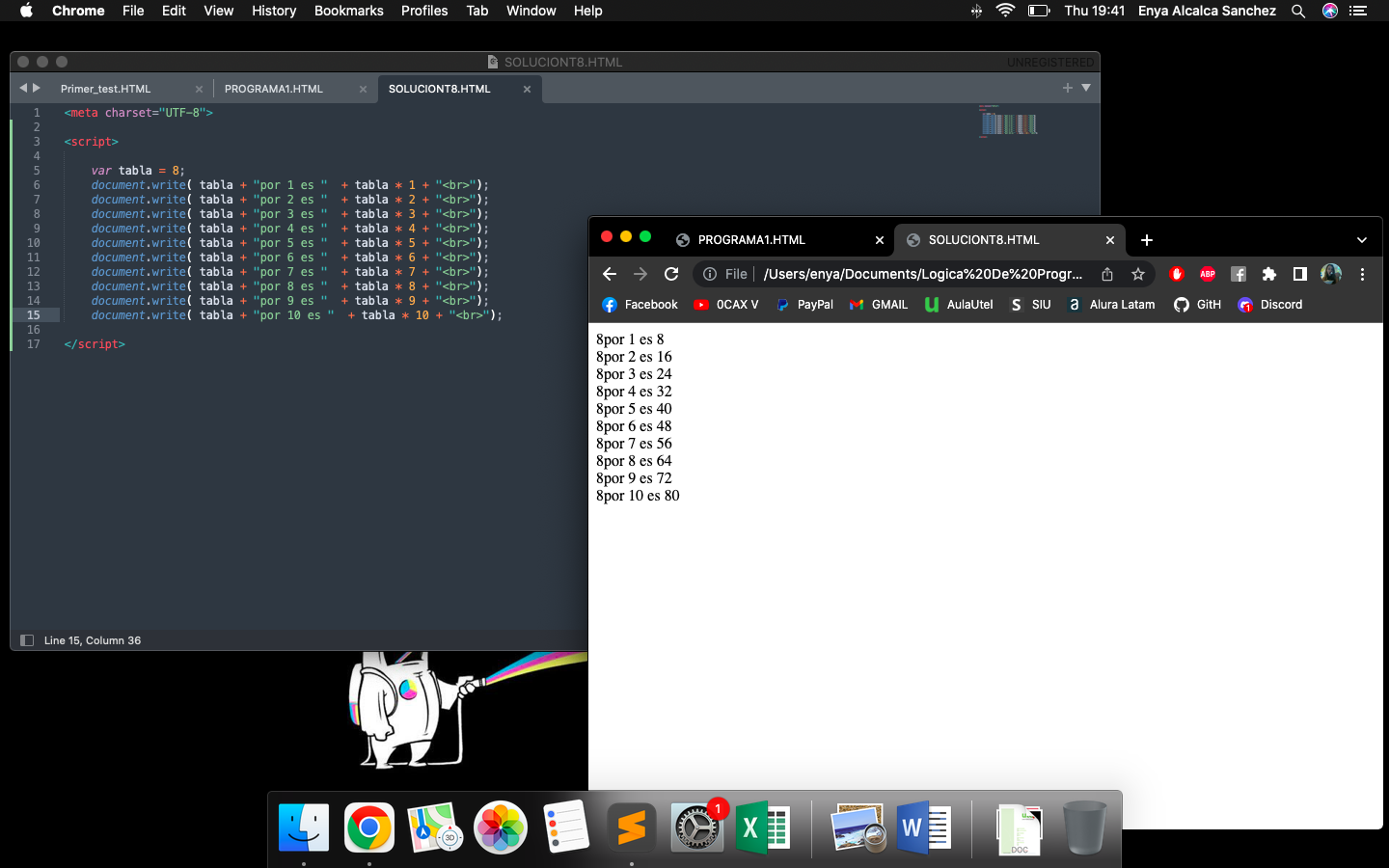The width and height of the screenshot is (1389, 868).
Task: Click battery icon in menu bar
Action: click(x=1039, y=11)
